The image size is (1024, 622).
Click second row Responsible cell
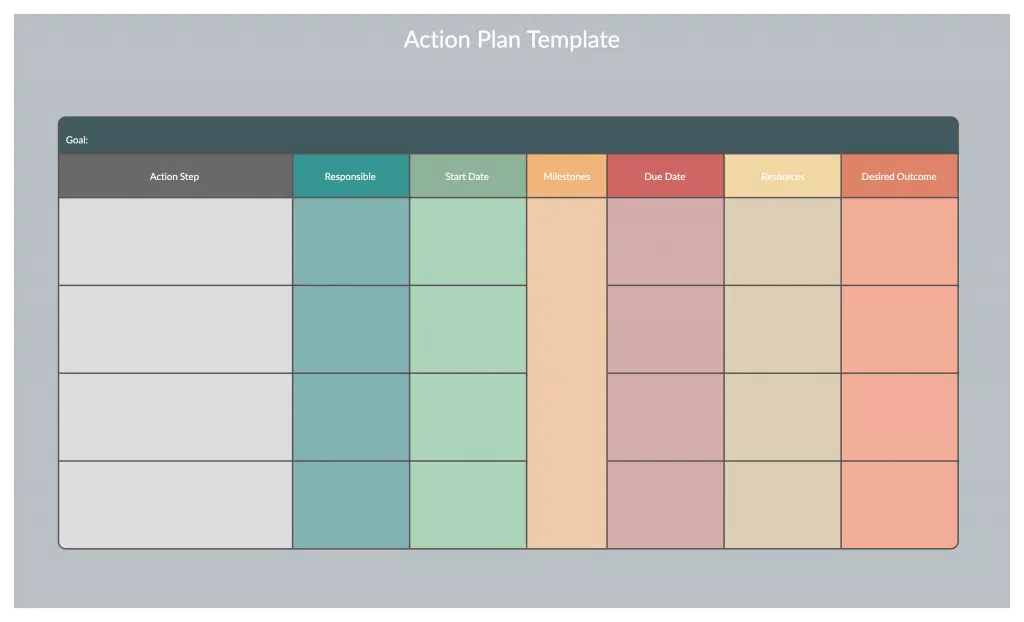pos(351,329)
